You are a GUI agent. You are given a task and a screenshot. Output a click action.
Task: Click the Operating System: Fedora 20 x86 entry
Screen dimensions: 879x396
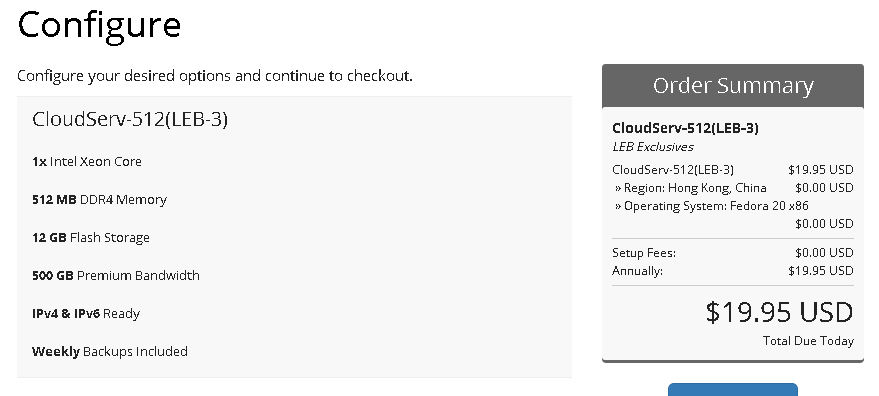click(712, 206)
